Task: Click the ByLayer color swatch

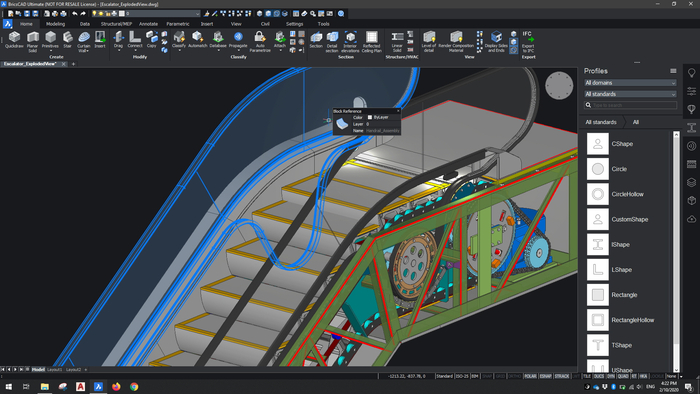Action: pyautogui.click(x=370, y=117)
